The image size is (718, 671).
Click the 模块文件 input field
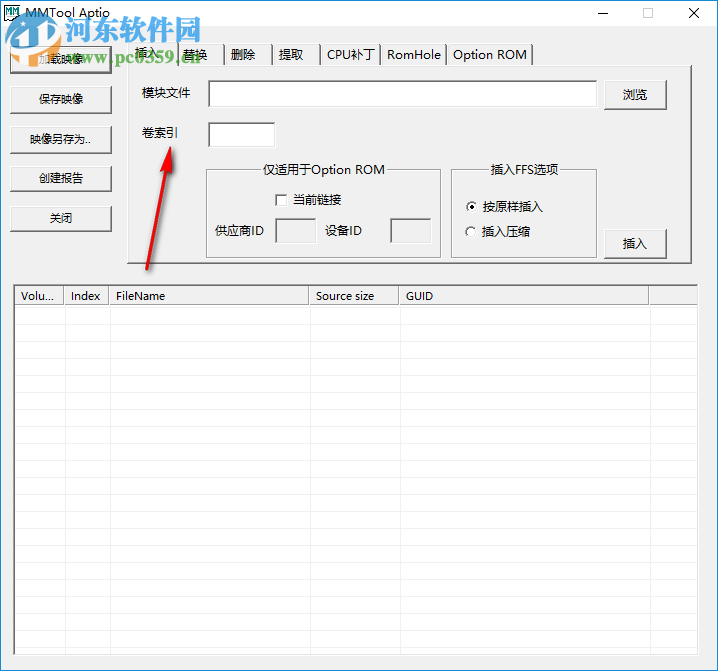click(403, 94)
